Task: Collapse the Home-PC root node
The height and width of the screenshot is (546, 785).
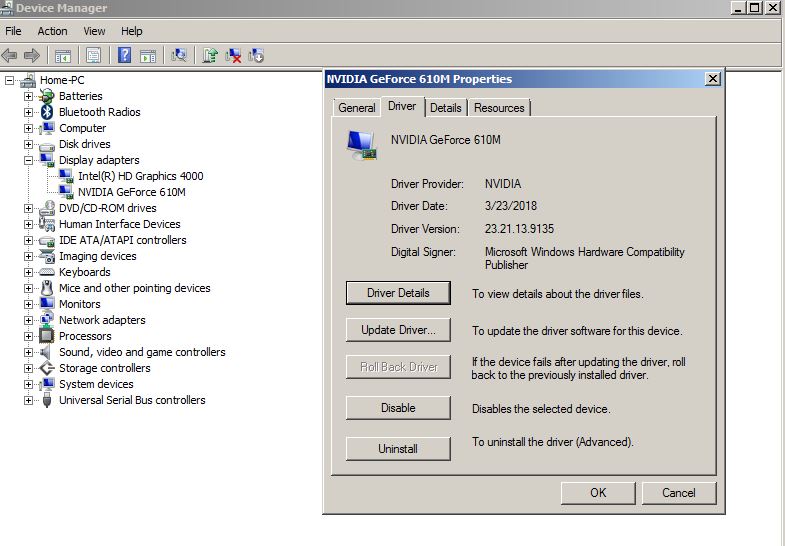Action: pos(9,81)
